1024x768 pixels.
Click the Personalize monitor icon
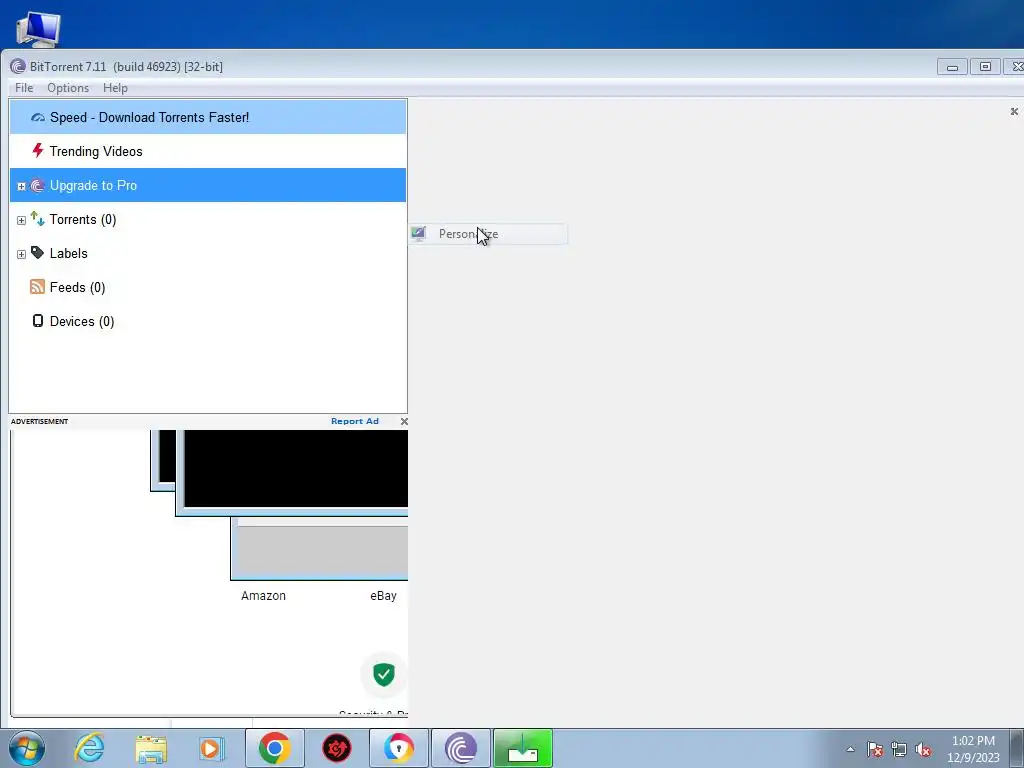click(418, 233)
